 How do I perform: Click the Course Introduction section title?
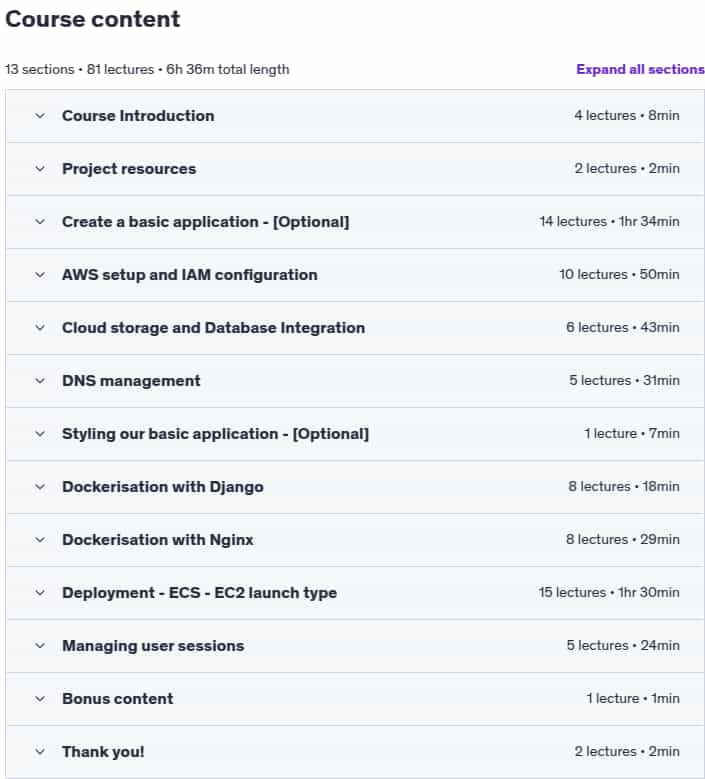click(138, 116)
